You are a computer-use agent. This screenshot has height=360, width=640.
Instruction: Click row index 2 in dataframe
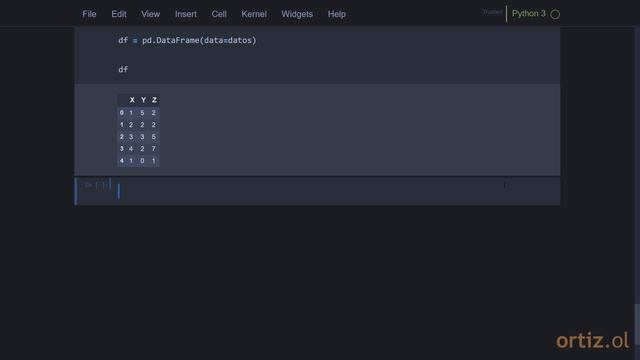click(x=122, y=137)
